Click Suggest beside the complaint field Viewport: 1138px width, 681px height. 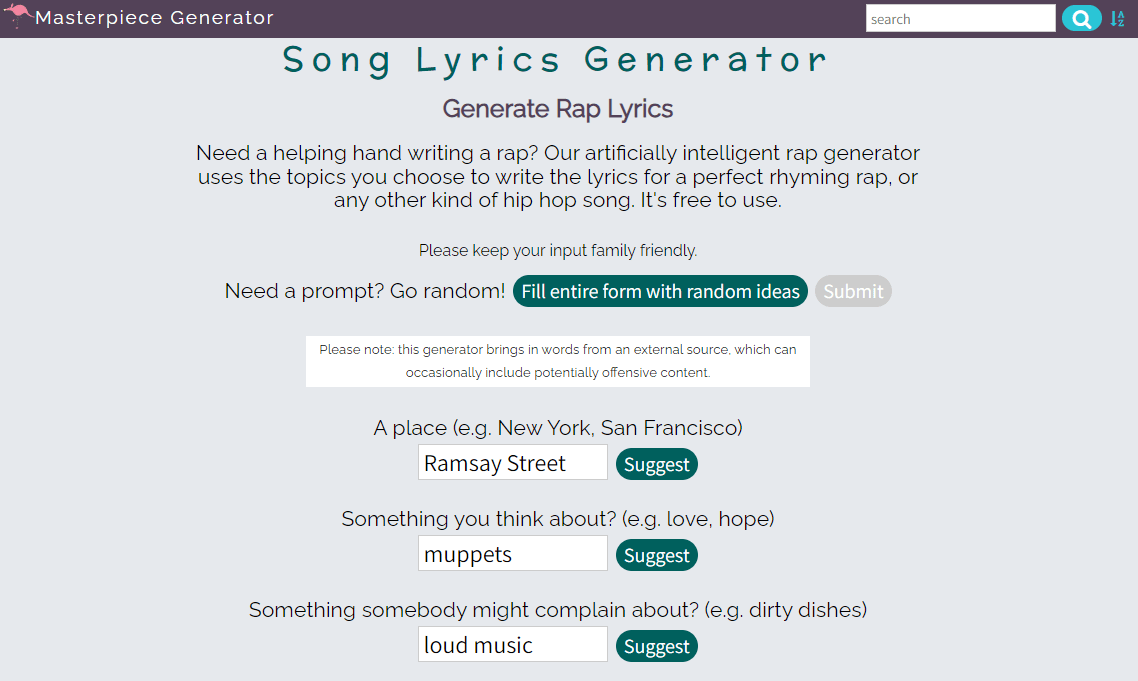(x=656, y=646)
